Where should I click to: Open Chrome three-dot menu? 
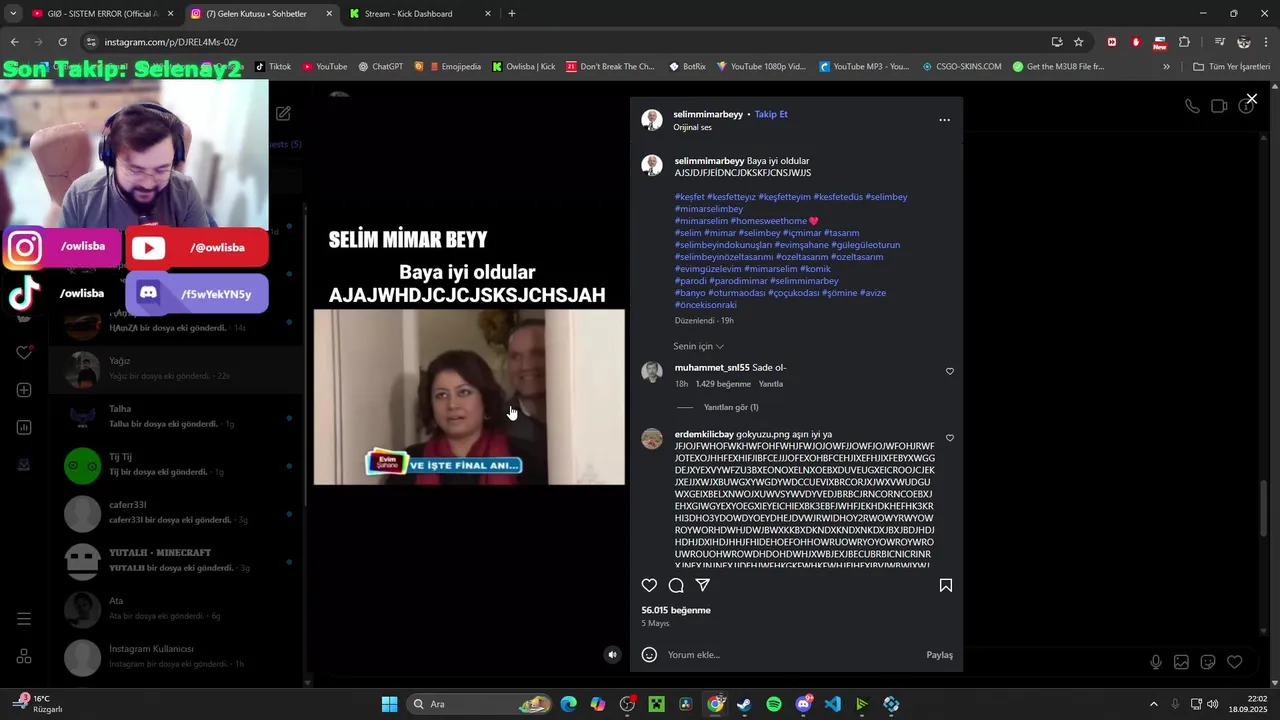tap(1267, 42)
